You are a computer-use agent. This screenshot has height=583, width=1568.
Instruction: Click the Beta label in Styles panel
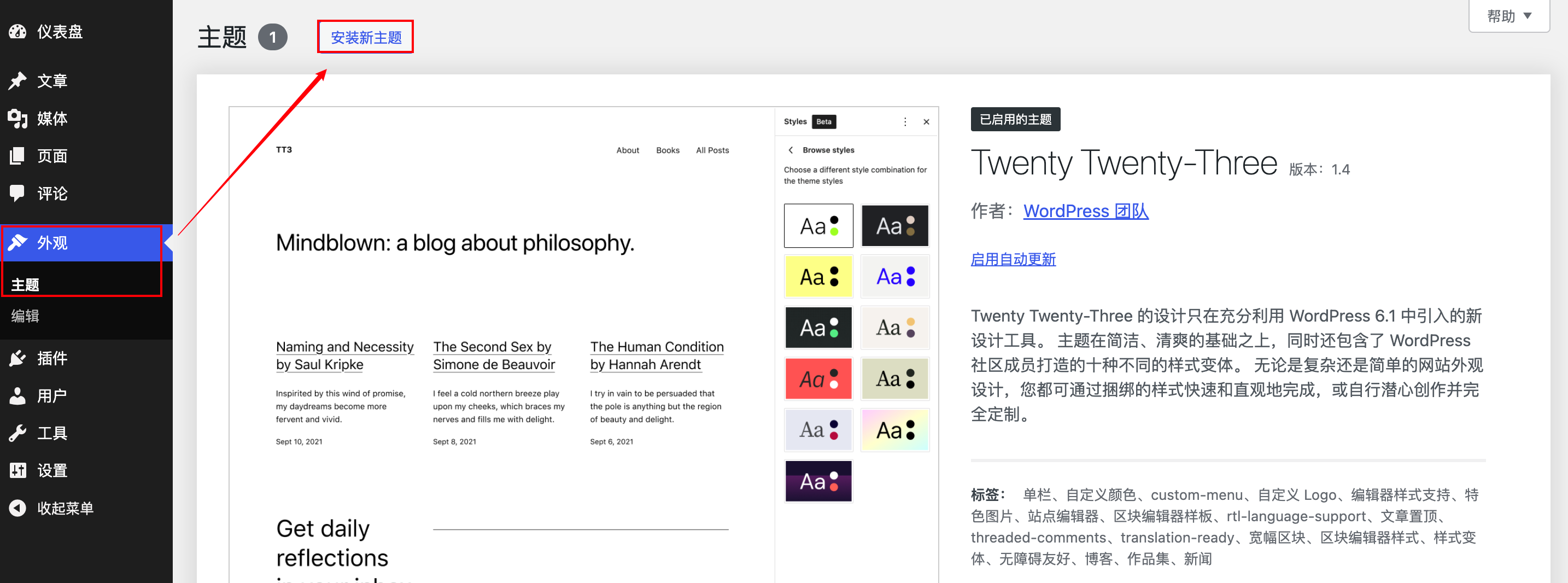(x=823, y=122)
